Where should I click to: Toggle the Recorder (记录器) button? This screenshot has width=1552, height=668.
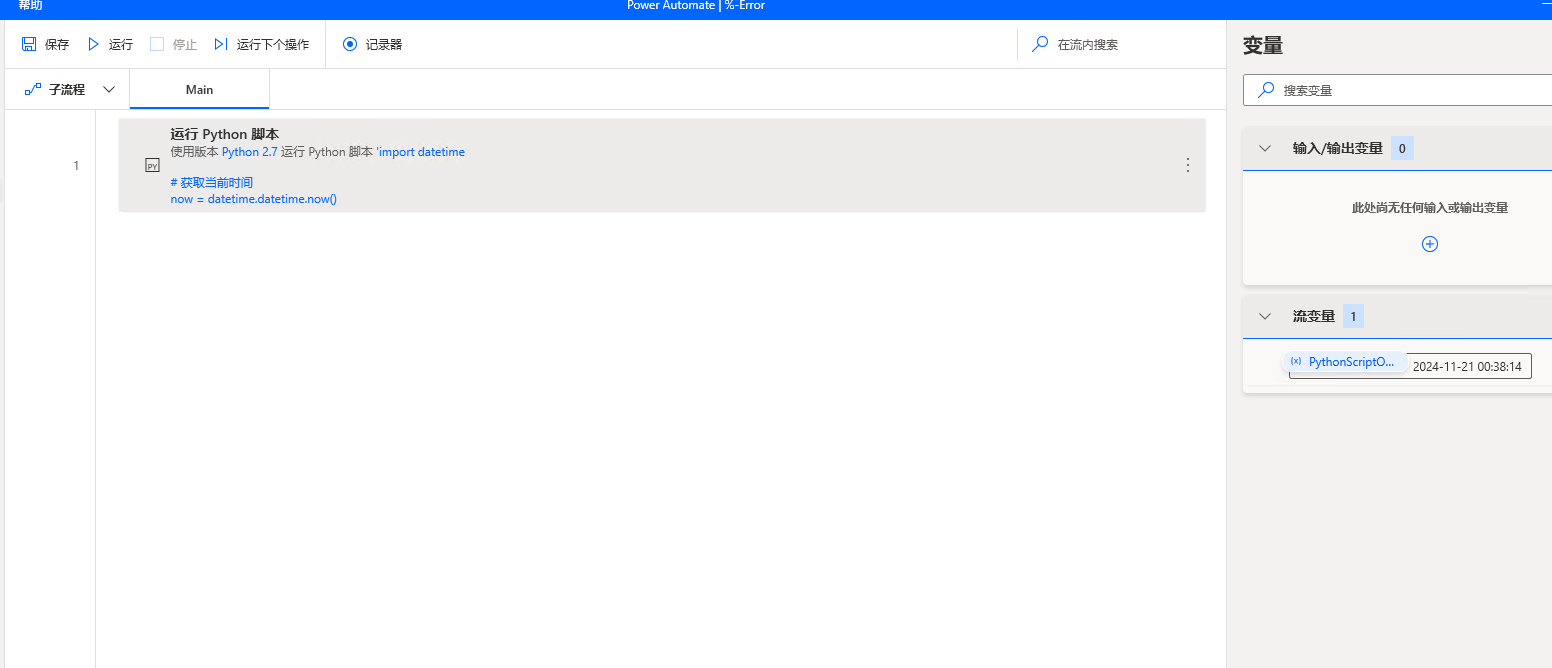pyautogui.click(x=372, y=44)
